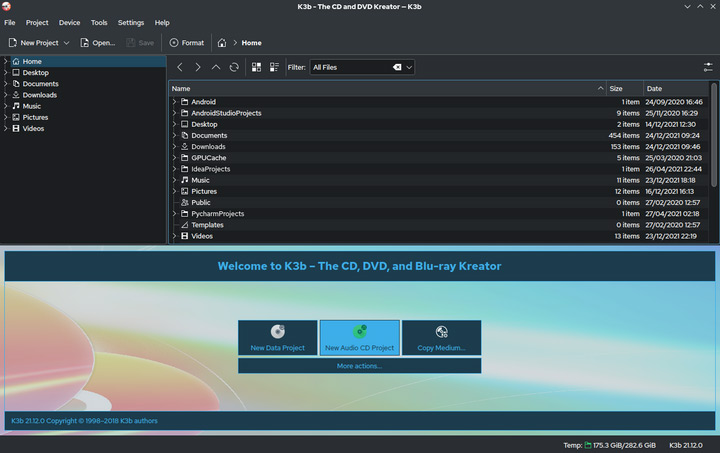720x453 pixels.
Task: Open the Device menu
Action: click(x=69, y=22)
